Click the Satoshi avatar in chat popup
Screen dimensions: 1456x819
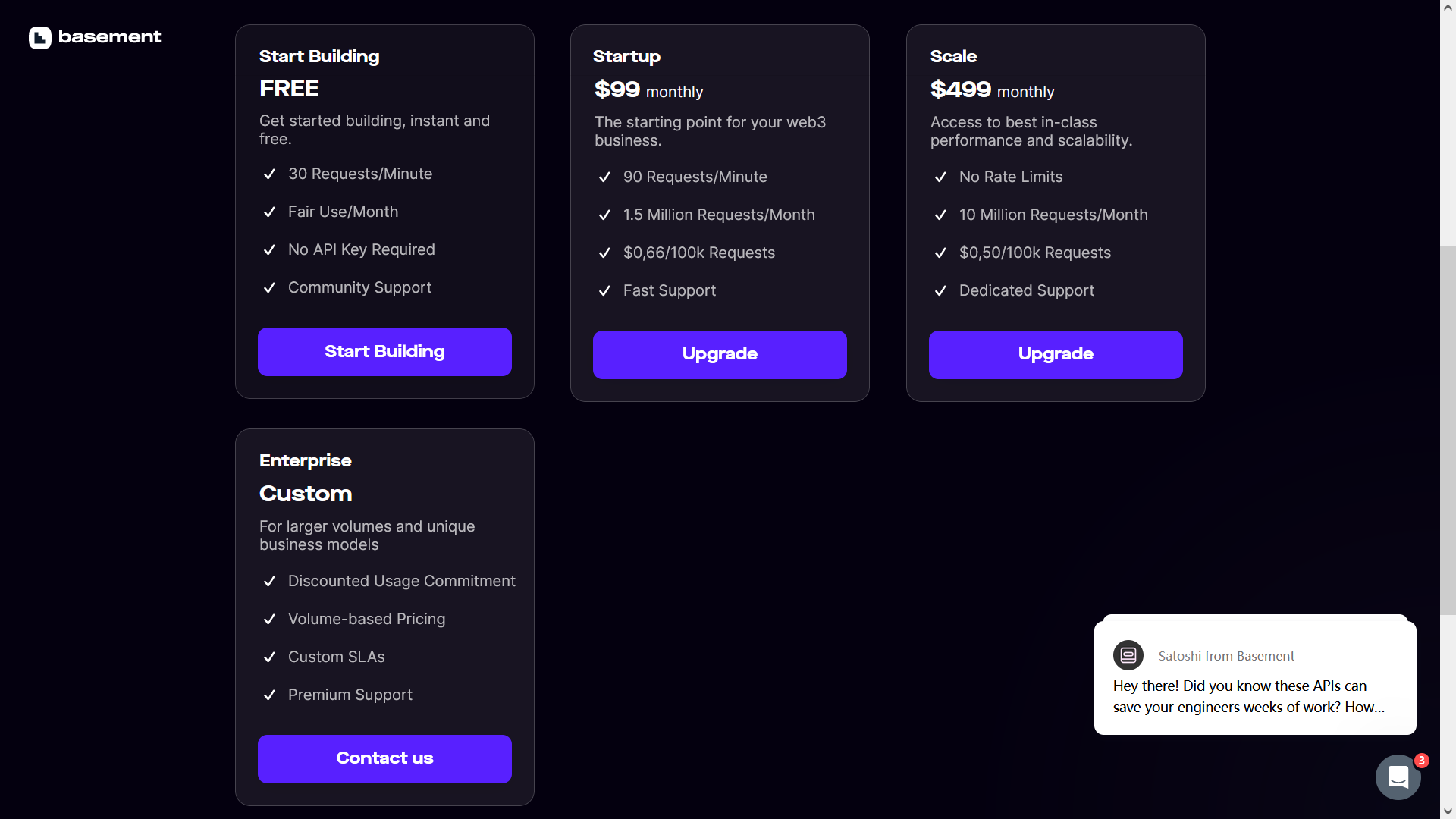(1128, 655)
